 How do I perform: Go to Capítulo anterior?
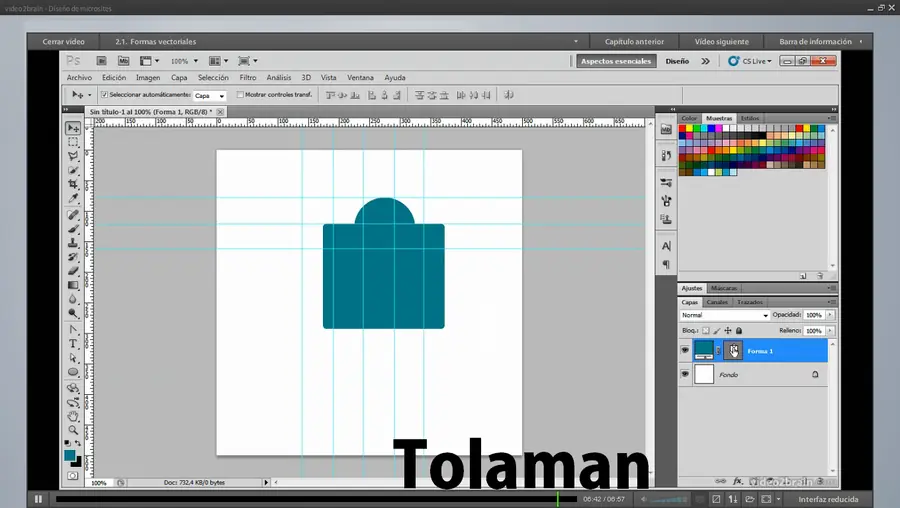click(x=634, y=41)
